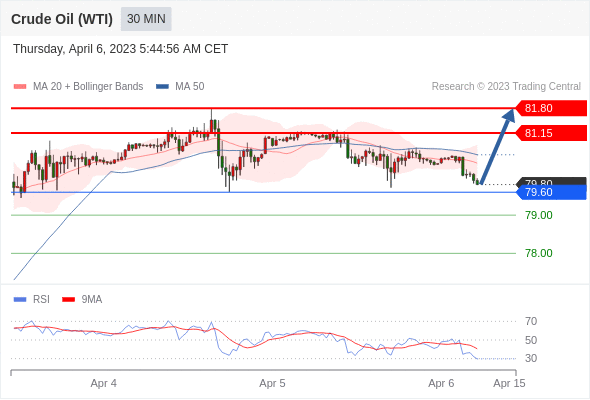Click the red 9MA legend swatch
This screenshot has width=590, height=400.
68,300
